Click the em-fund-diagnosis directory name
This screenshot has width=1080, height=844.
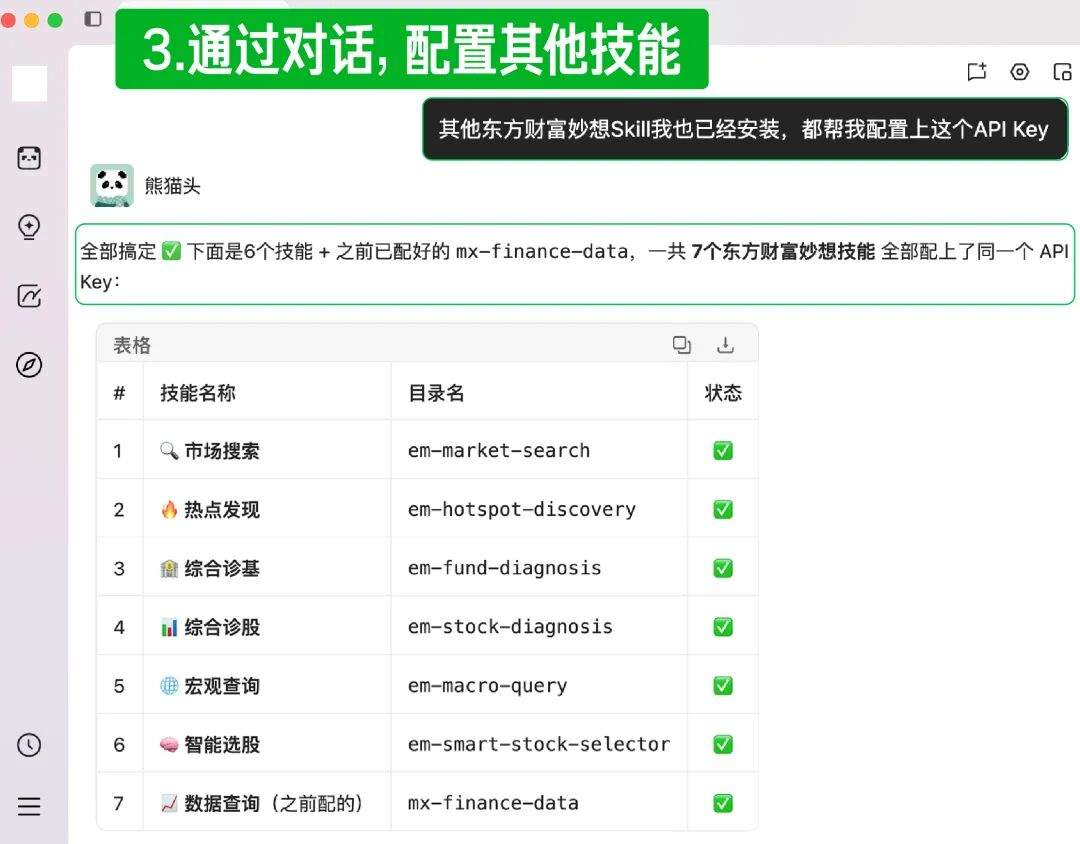tap(504, 568)
